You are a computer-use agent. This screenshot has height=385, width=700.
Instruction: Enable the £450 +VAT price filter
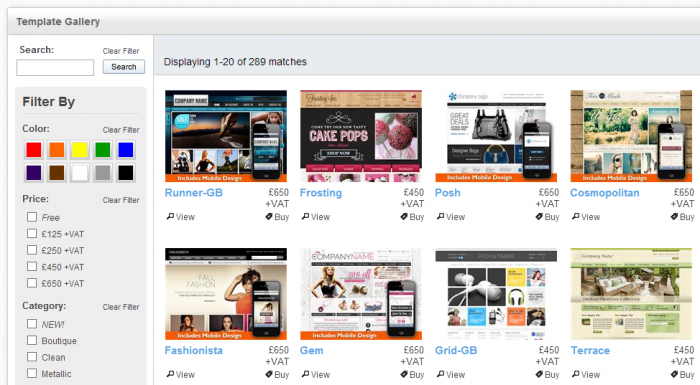(x=32, y=267)
